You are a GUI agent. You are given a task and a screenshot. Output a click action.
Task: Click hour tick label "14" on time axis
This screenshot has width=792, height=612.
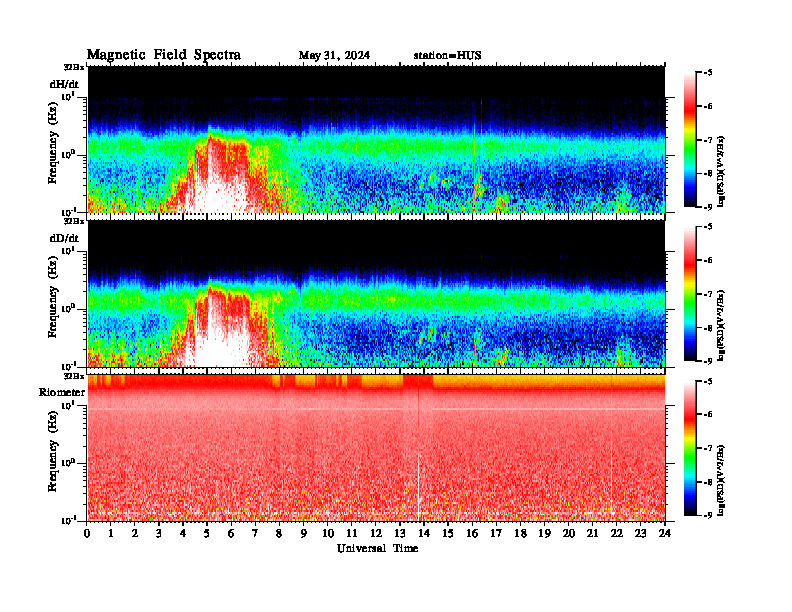pyautogui.click(x=424, y=533)
